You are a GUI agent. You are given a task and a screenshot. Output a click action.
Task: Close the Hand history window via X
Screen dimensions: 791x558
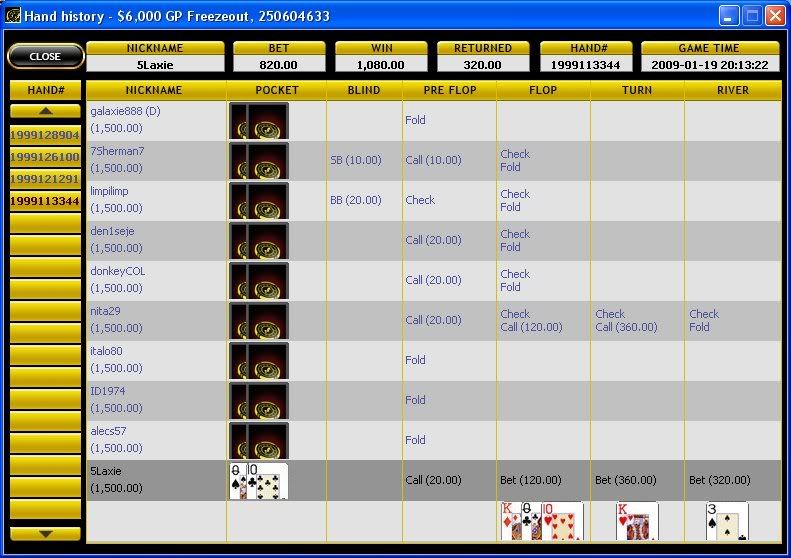[774, 16]
